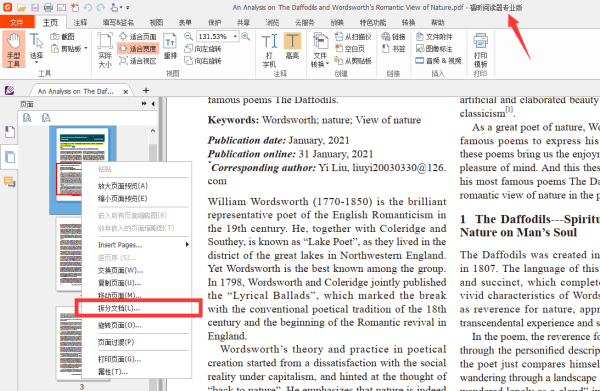
Task: Click 打印模板 print template button
Action: coord(480,50)
